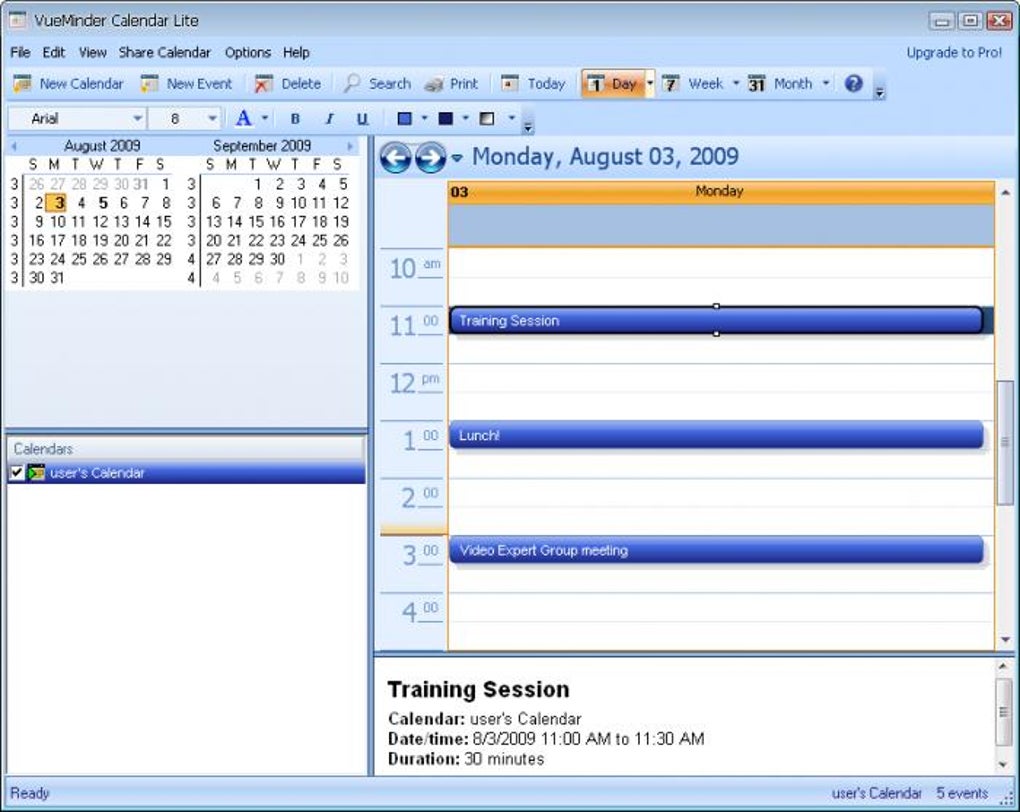Open Month view options dropdown arrow

[x=825, y=84]
